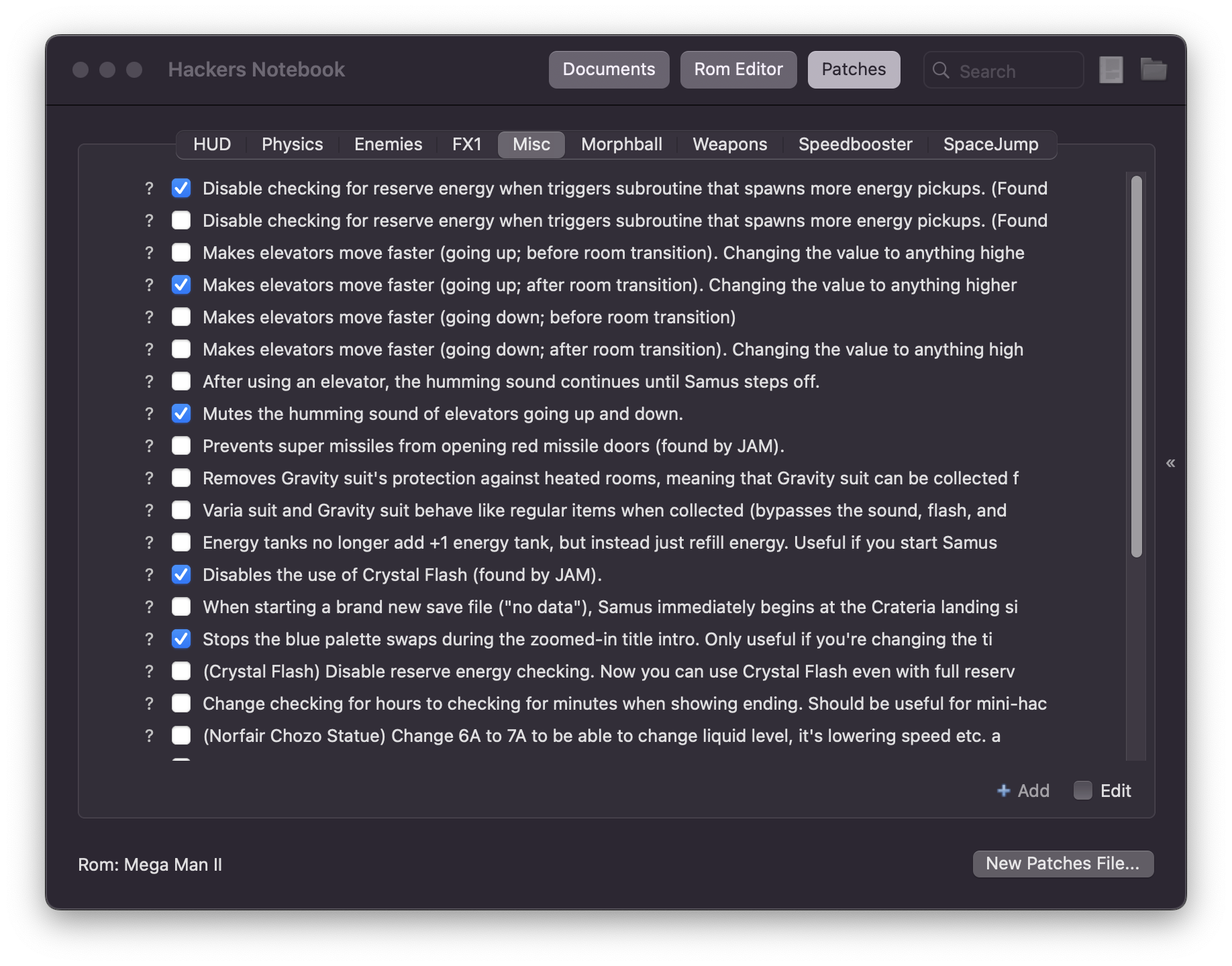Uncheck "Mutes the humming sound of elevators"
Image resolution: width=1232 pixels, height=966 pixels.
tap(181, 414)
